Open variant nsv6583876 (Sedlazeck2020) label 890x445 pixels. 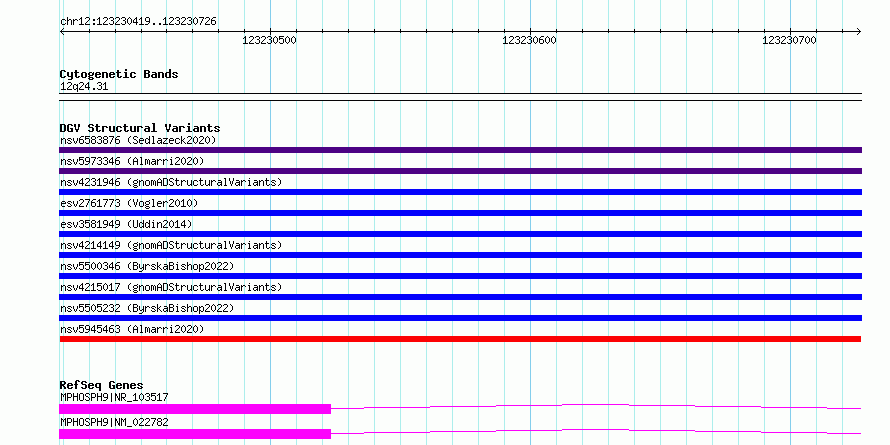click(138, 140)
